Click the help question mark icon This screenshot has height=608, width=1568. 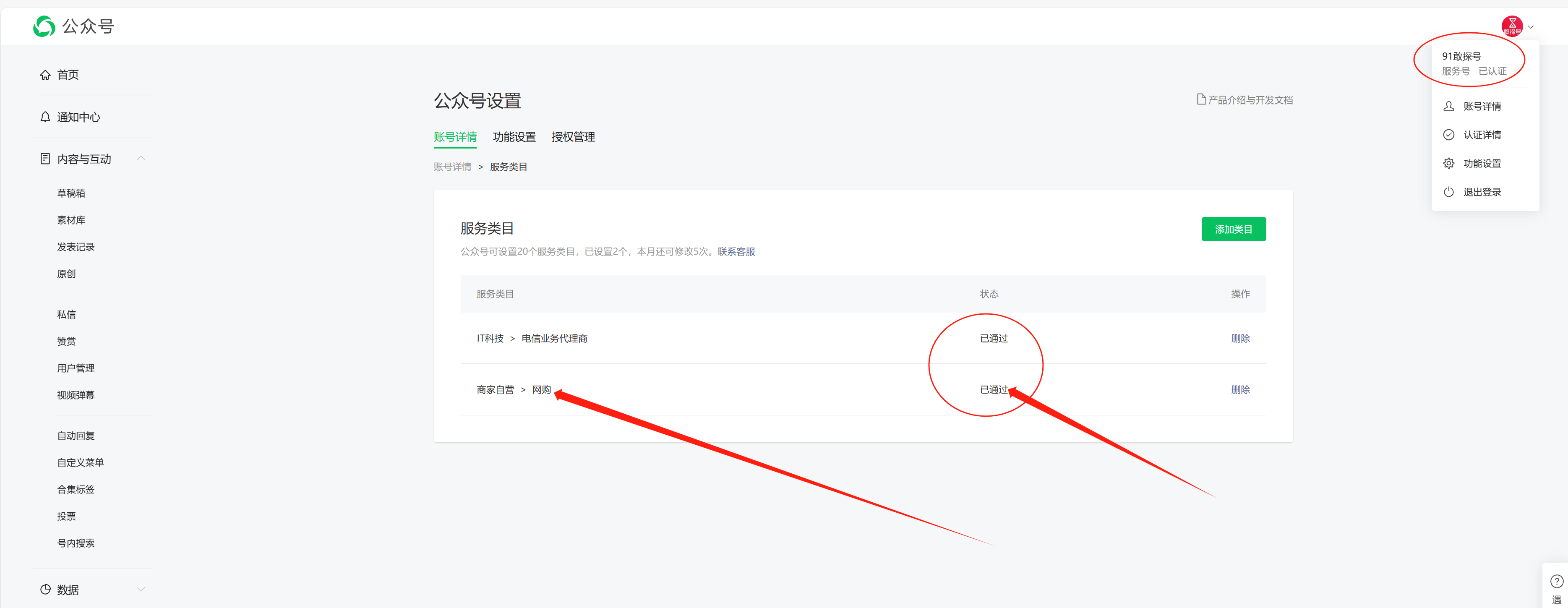[1556, 581]
